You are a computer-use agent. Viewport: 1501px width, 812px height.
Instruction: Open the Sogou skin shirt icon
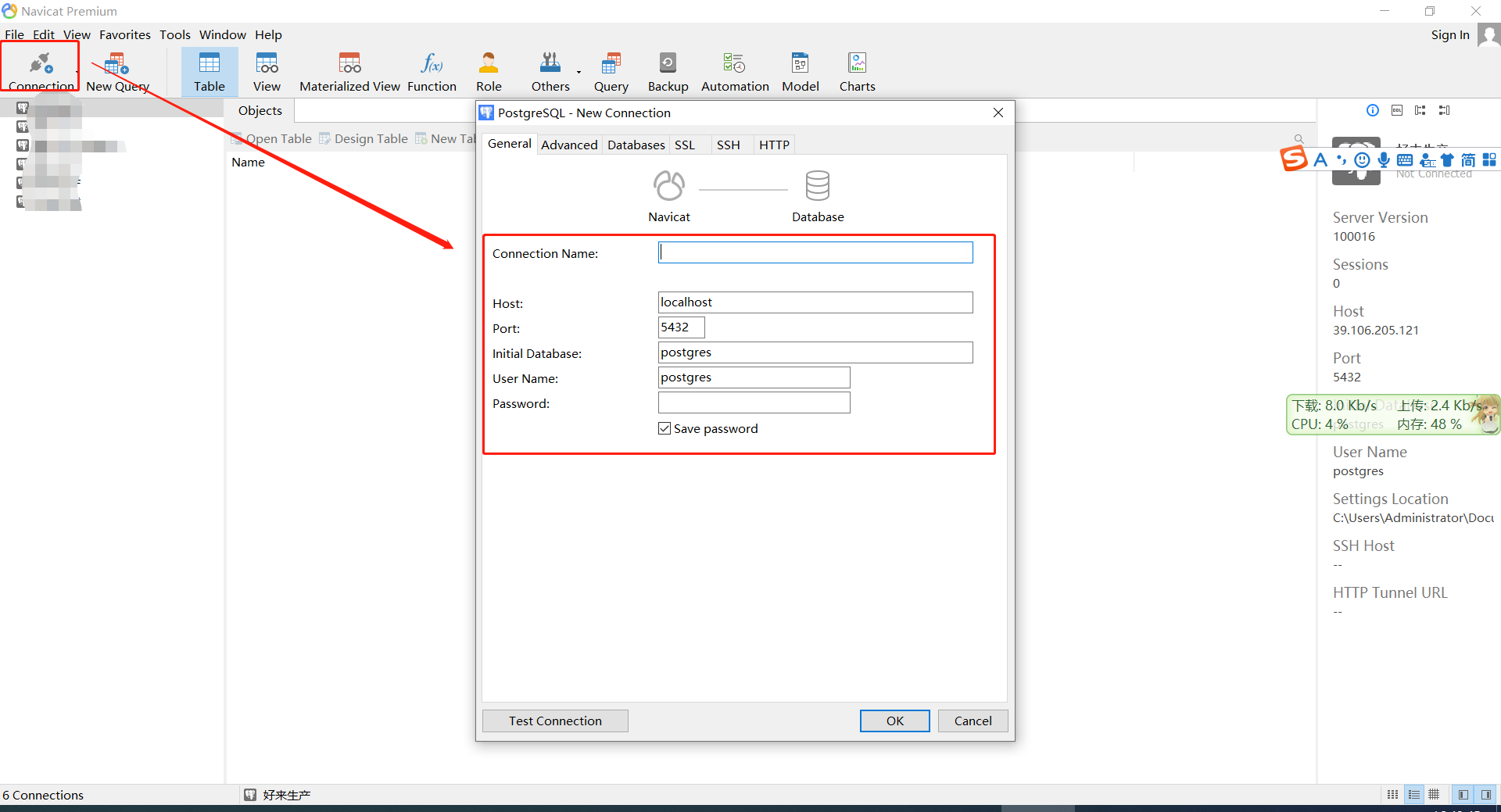coord(1447,160)
